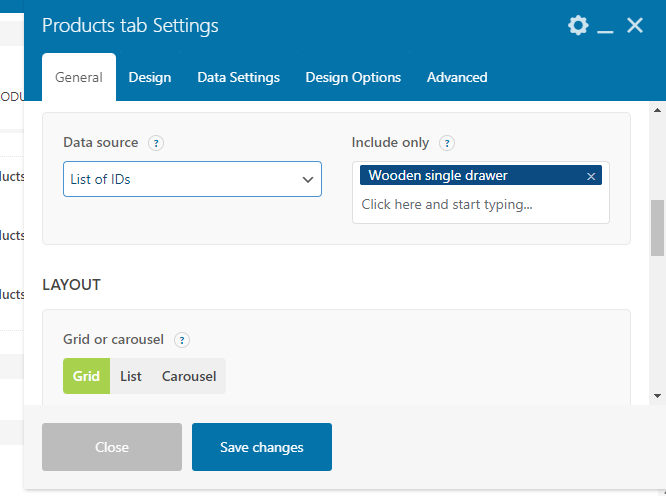Open the settings gear icon in header
Image resolution: width=666 pixels, height=496 pixels.
(x=578, y=25)
